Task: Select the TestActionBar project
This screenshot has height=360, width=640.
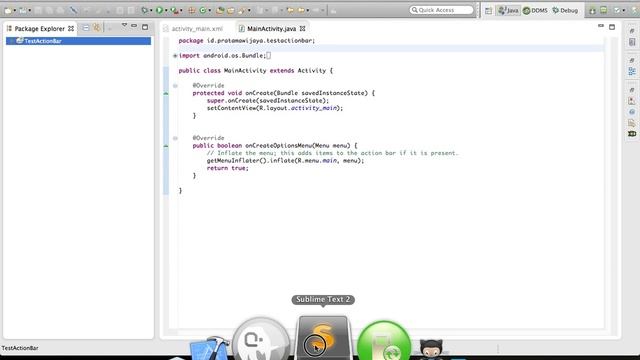Action: (x=78, y=41)
